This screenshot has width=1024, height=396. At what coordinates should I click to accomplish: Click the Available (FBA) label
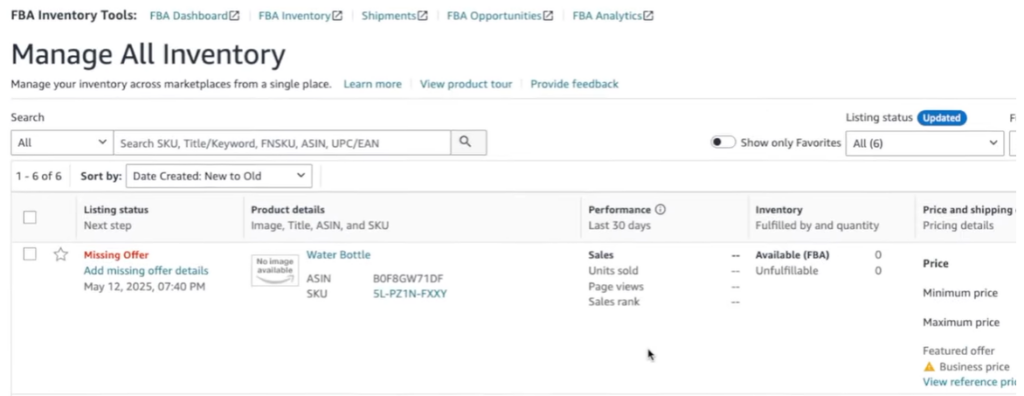(792, 255)
